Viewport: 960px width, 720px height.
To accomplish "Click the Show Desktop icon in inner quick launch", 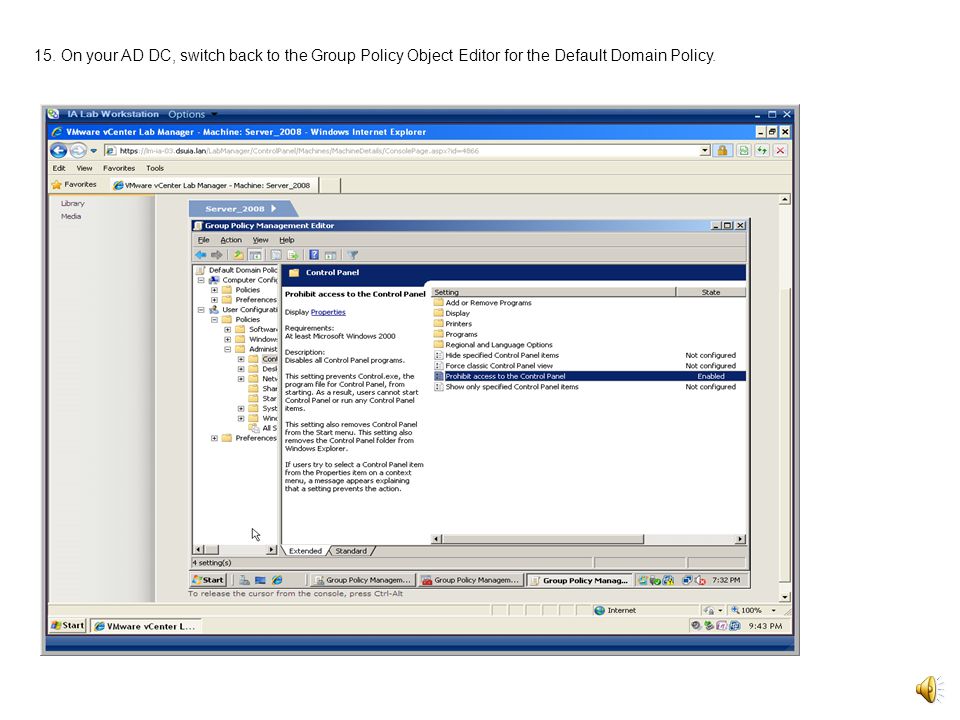I will (x=260, y=580).
